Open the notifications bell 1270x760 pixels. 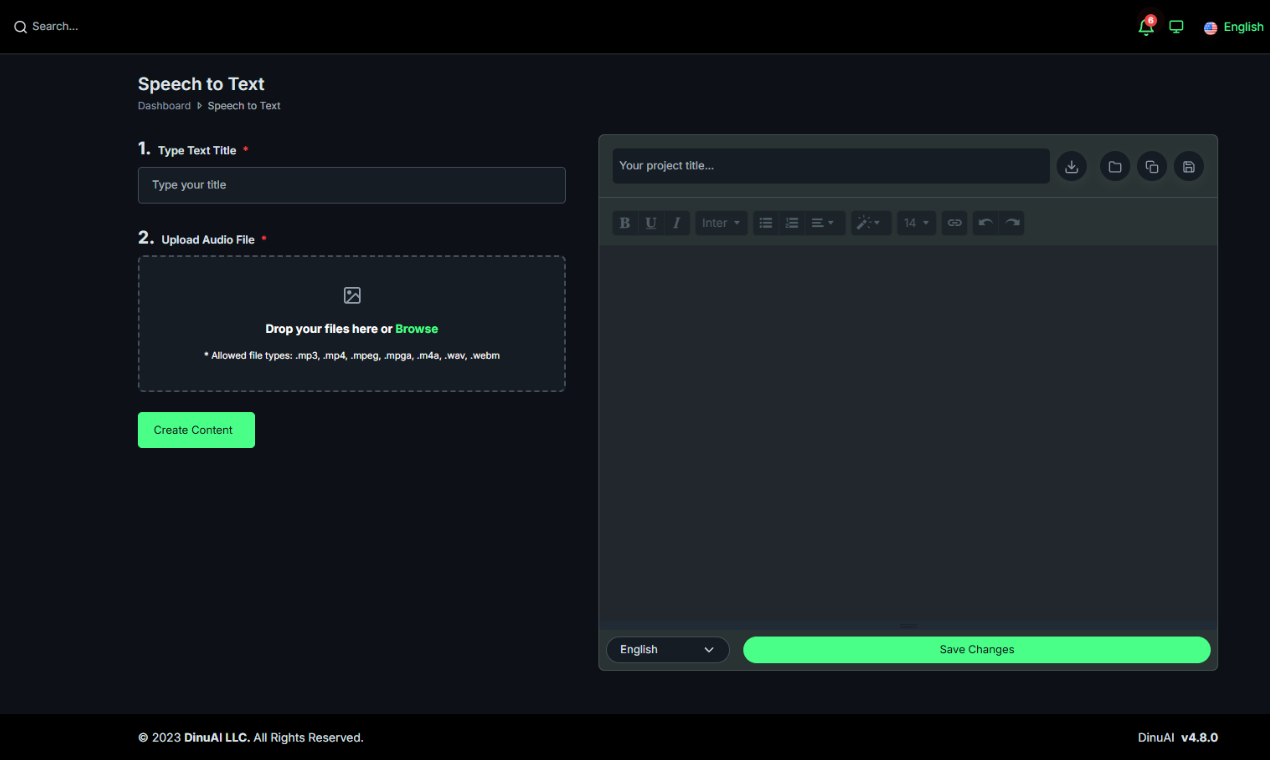(x=1145, y=27)
